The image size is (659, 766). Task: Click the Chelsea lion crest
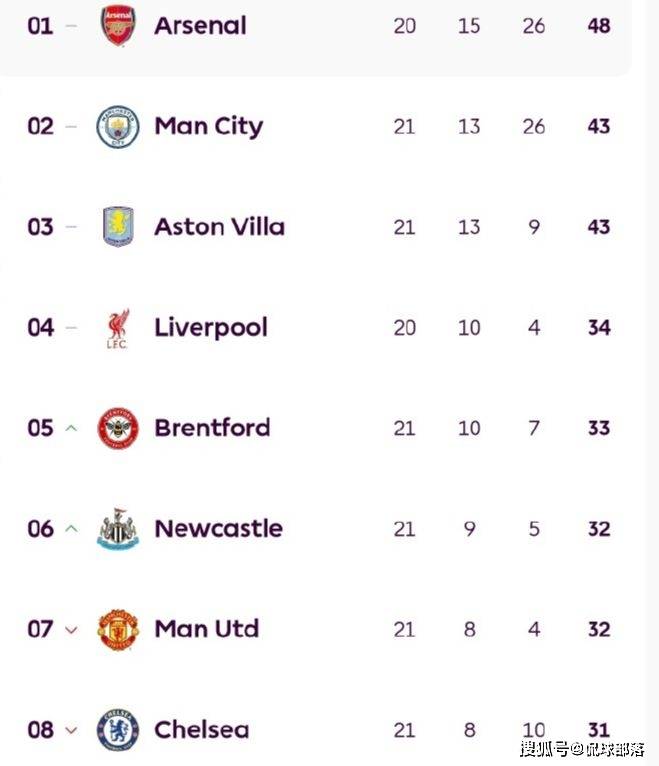(x=118, y=730)
